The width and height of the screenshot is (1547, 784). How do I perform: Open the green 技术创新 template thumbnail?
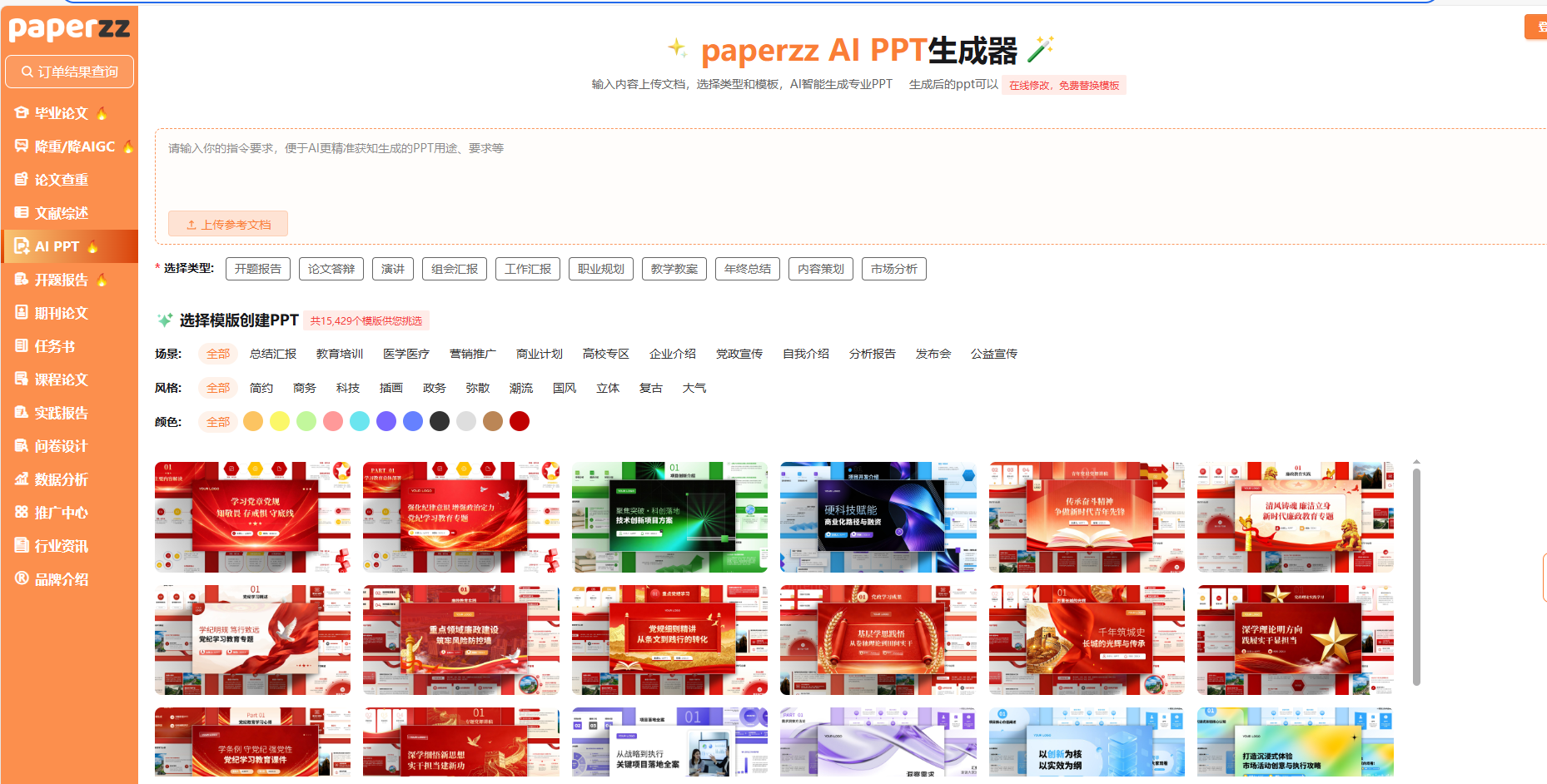[669, 517]
